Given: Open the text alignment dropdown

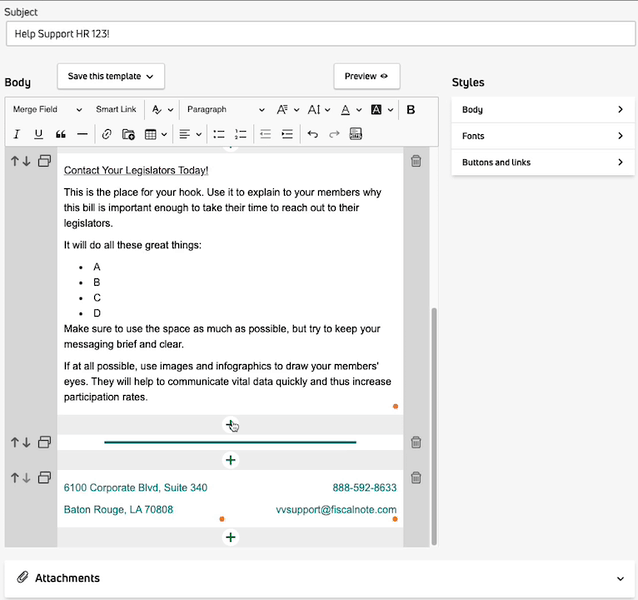Looking at the screenshot, I should tap(190, 134).
